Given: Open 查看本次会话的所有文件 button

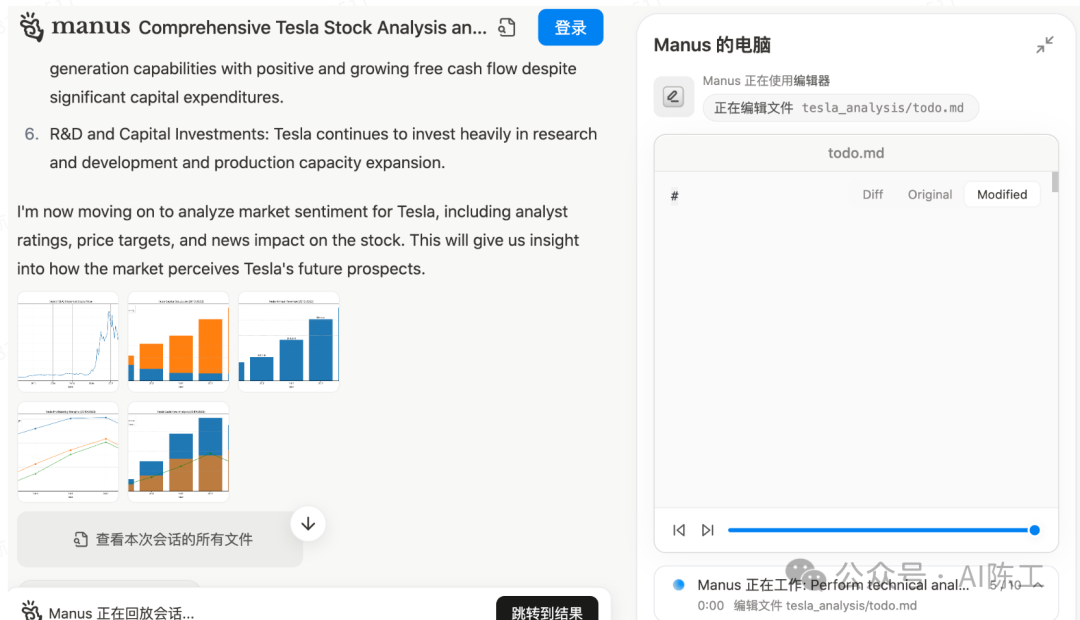Looking at the screenshot, I should coord(160,539).
